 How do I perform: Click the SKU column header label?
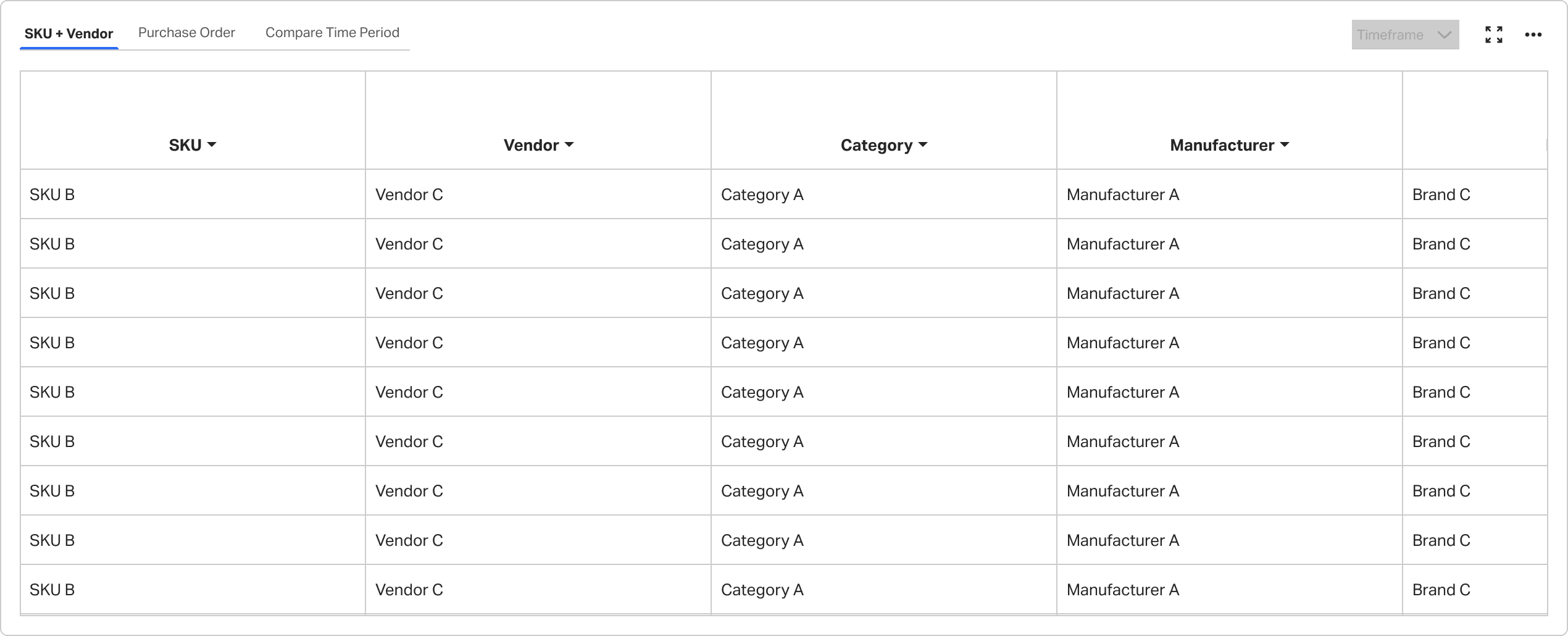click(185, 145)
